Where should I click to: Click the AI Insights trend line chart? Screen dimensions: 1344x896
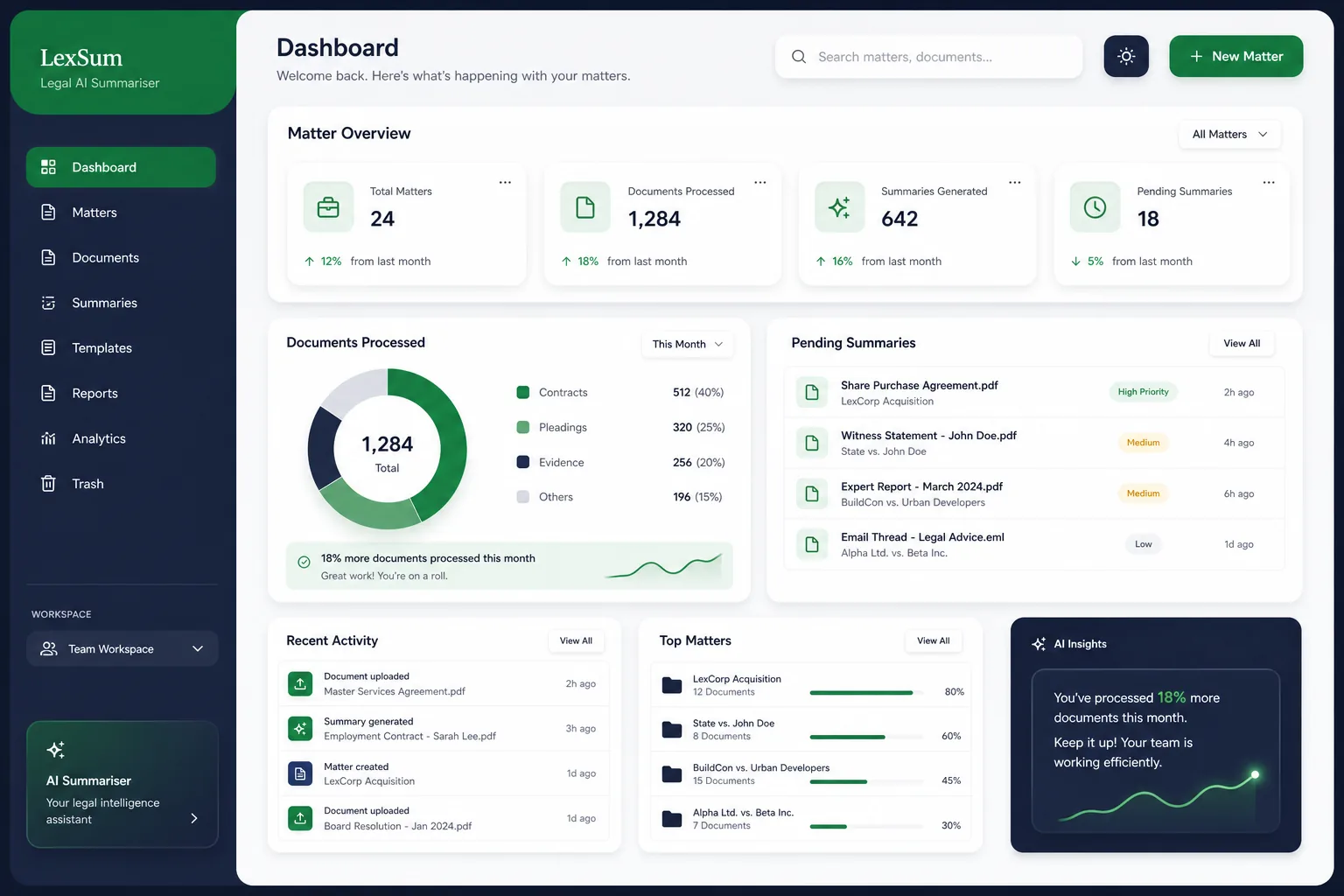1158,797
